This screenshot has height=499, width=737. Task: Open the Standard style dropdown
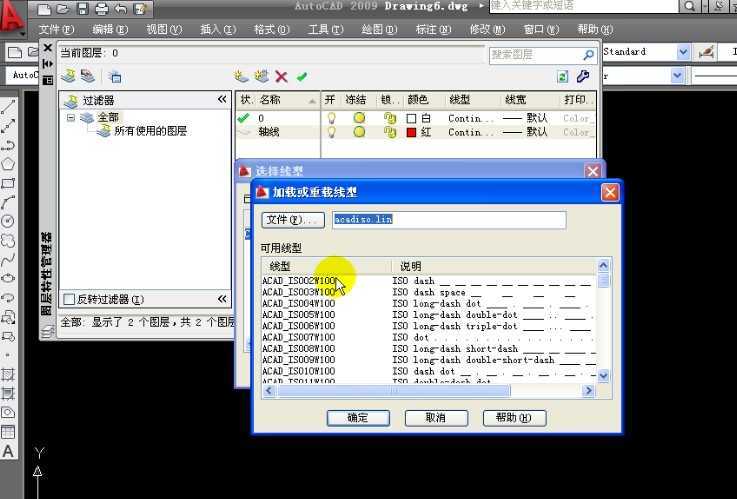[x=683, y=52]
